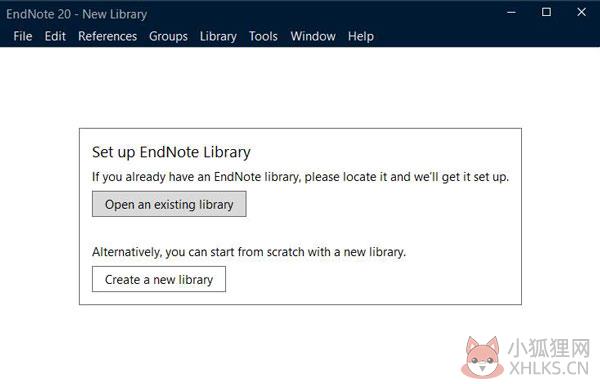Minimize the EndNote 20 window

coord(511,12)
